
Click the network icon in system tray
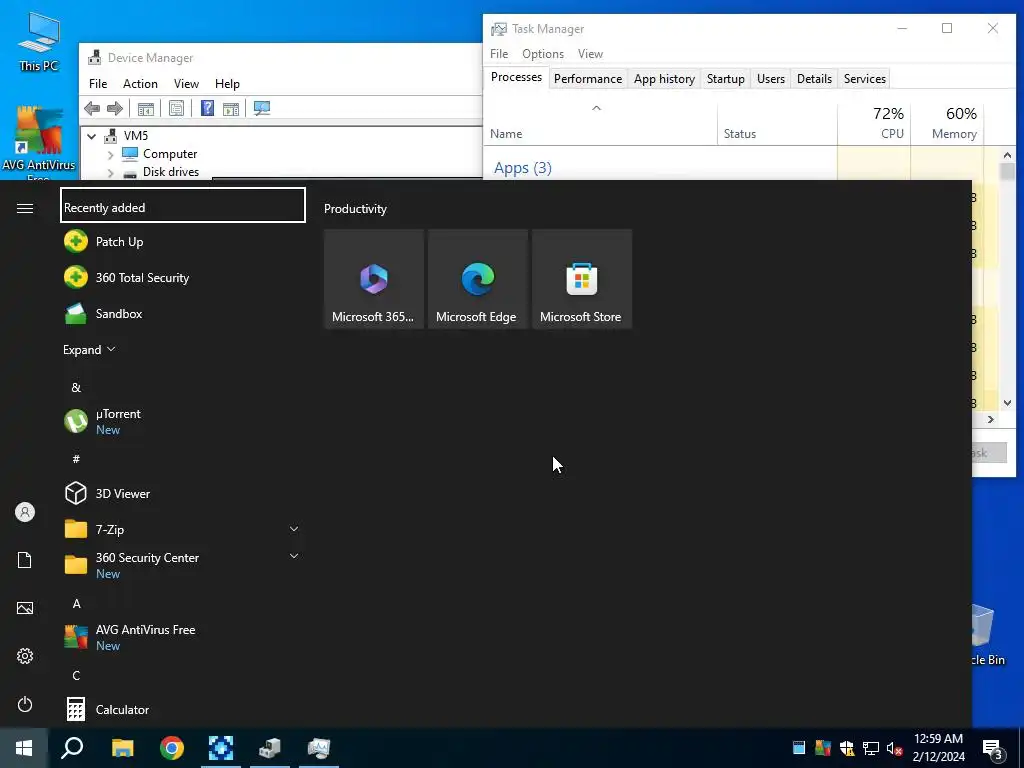(x=871, y=748)
